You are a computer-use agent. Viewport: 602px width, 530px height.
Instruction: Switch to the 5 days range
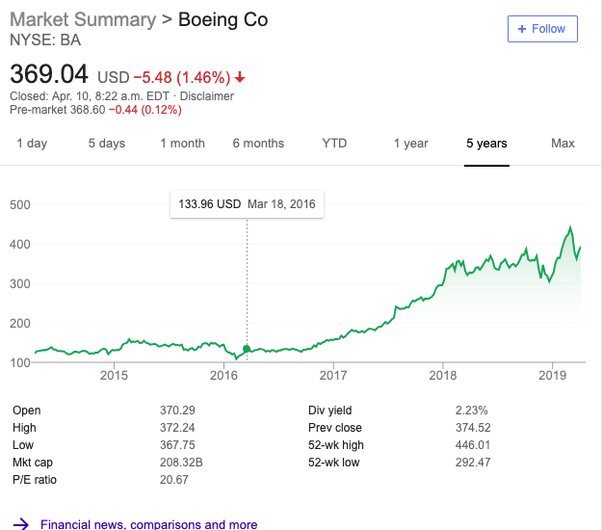pyautogui.click(x=106, y=143)
